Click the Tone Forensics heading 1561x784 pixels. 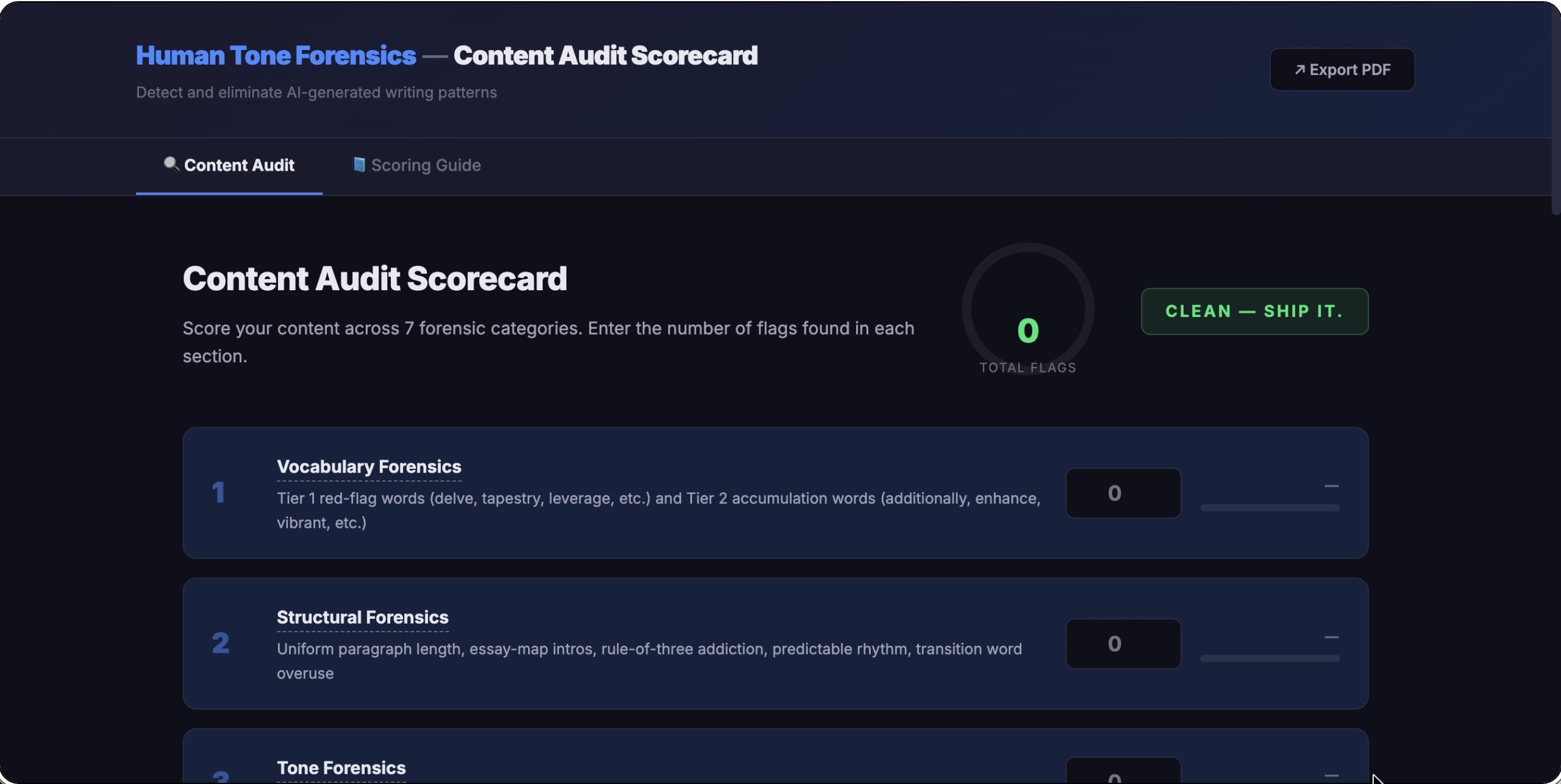click(x=341, y=768)
